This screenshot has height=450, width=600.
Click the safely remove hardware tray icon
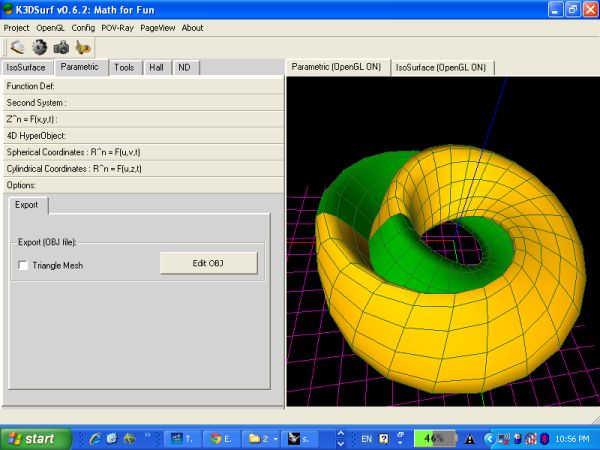pos(518,439)
